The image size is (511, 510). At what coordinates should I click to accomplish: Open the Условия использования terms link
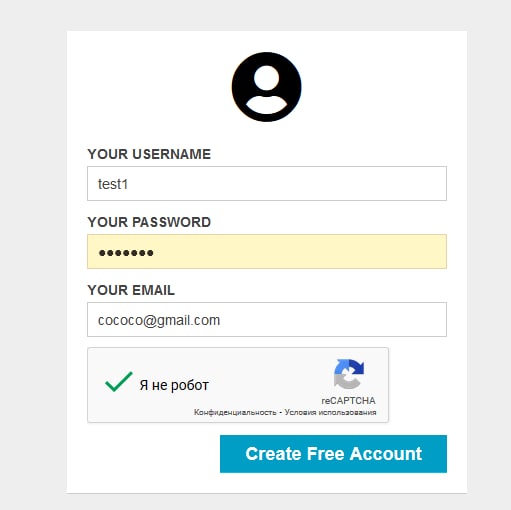330,413
